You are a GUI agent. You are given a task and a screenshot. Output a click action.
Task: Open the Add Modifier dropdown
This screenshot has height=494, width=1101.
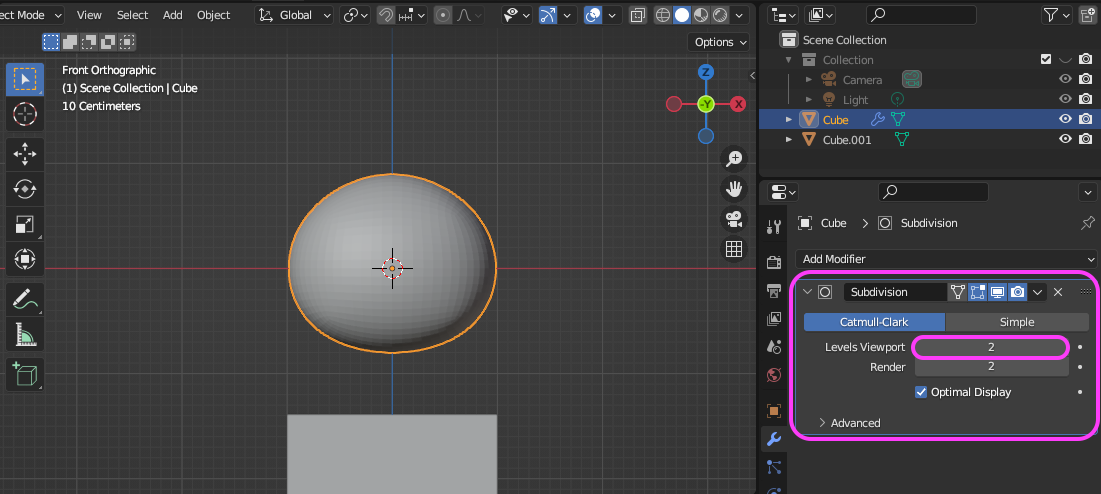coord(947,259)
